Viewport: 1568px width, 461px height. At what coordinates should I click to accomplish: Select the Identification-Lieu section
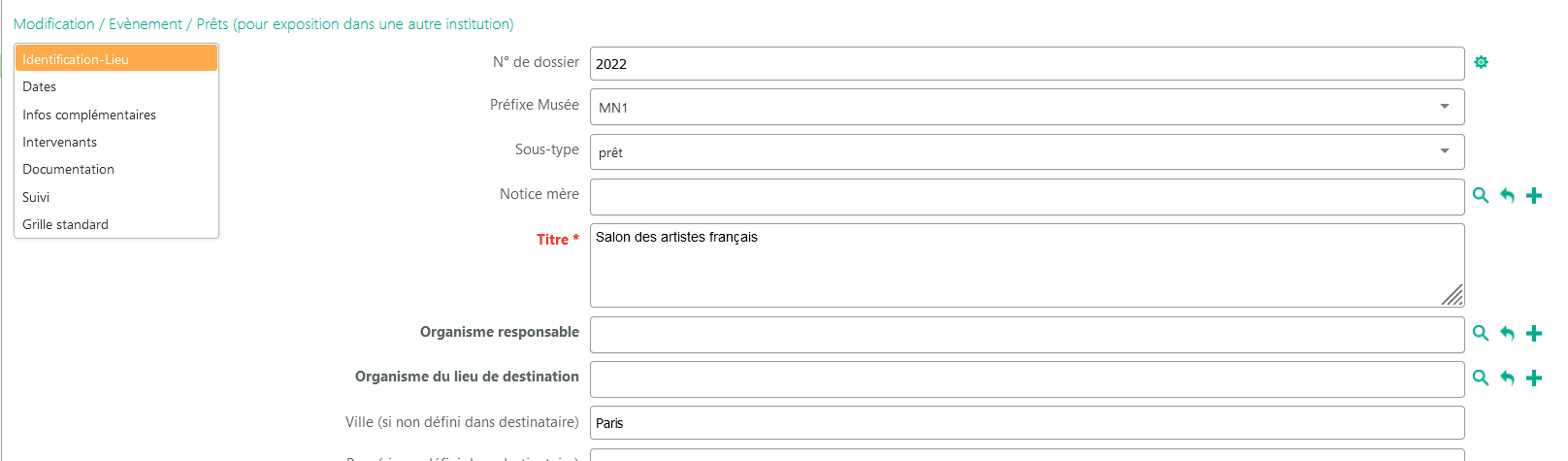116,59
